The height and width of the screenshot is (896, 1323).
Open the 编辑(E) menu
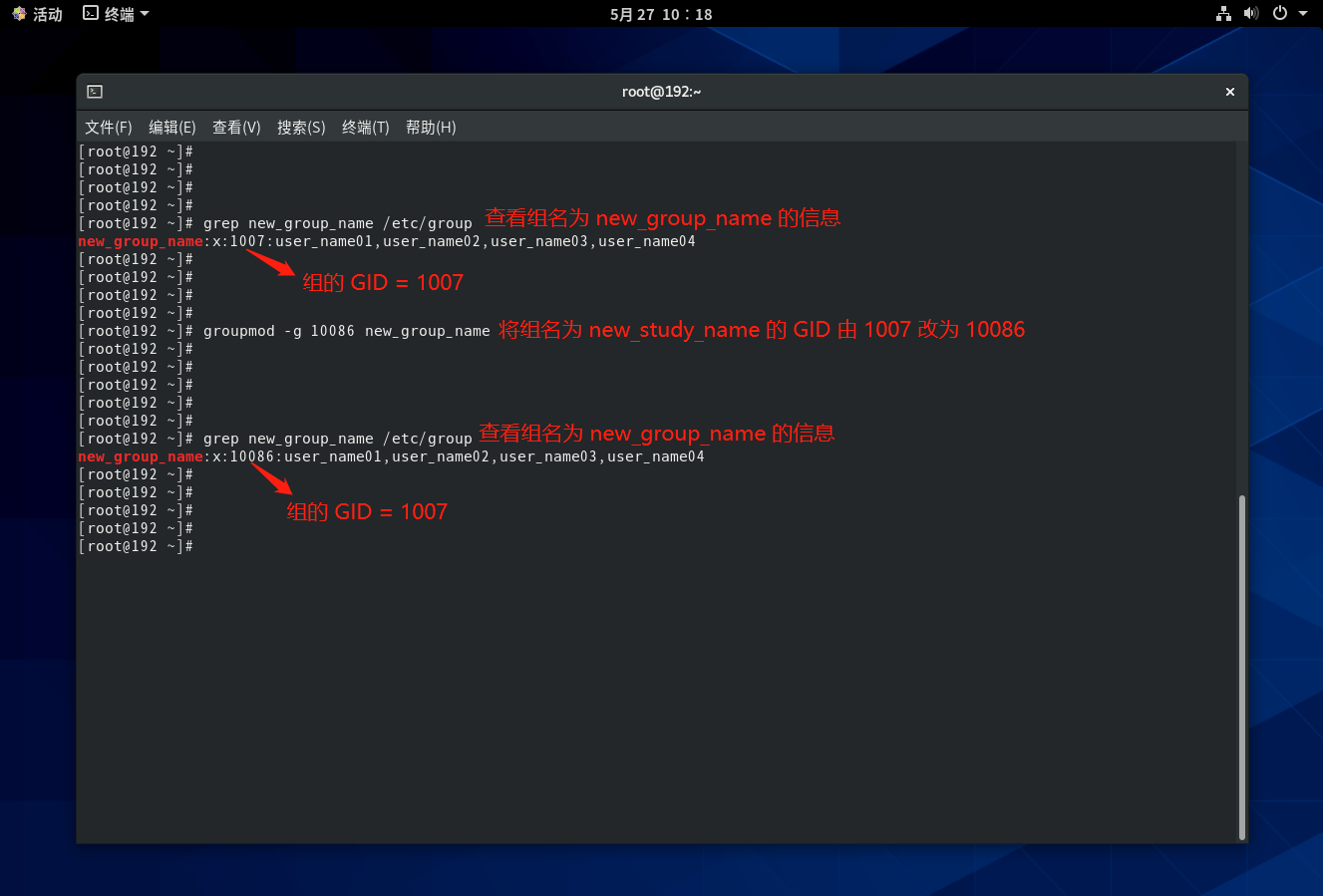point(171,128)
